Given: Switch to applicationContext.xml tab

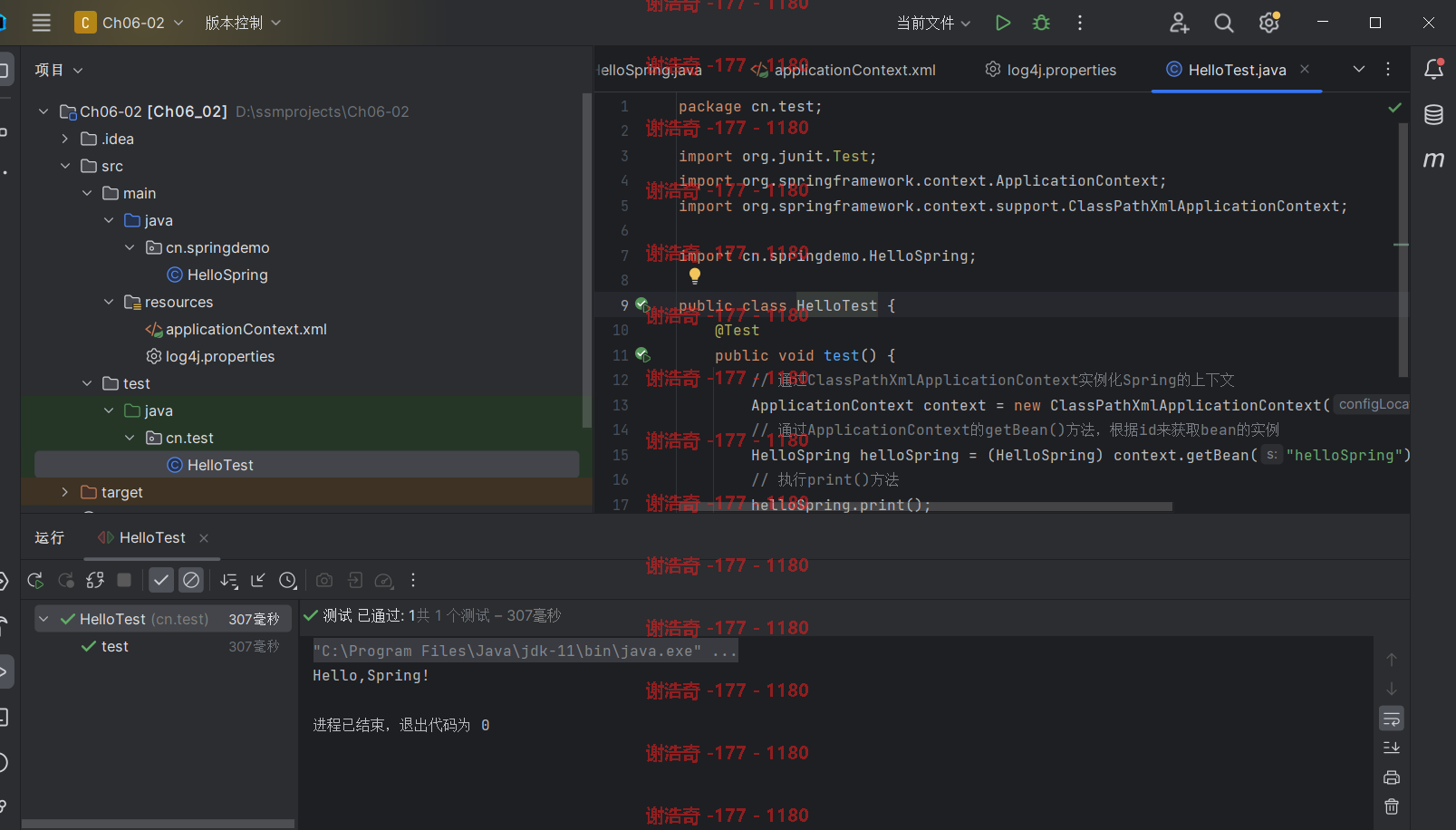Looking at the screenshot, I should 844,70.
